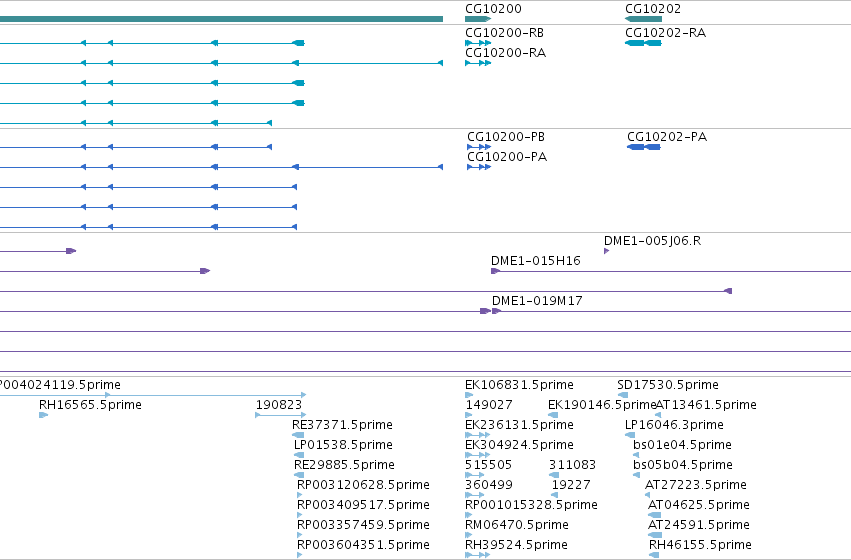Select the 190823 feature label

(x=279, y=405)
